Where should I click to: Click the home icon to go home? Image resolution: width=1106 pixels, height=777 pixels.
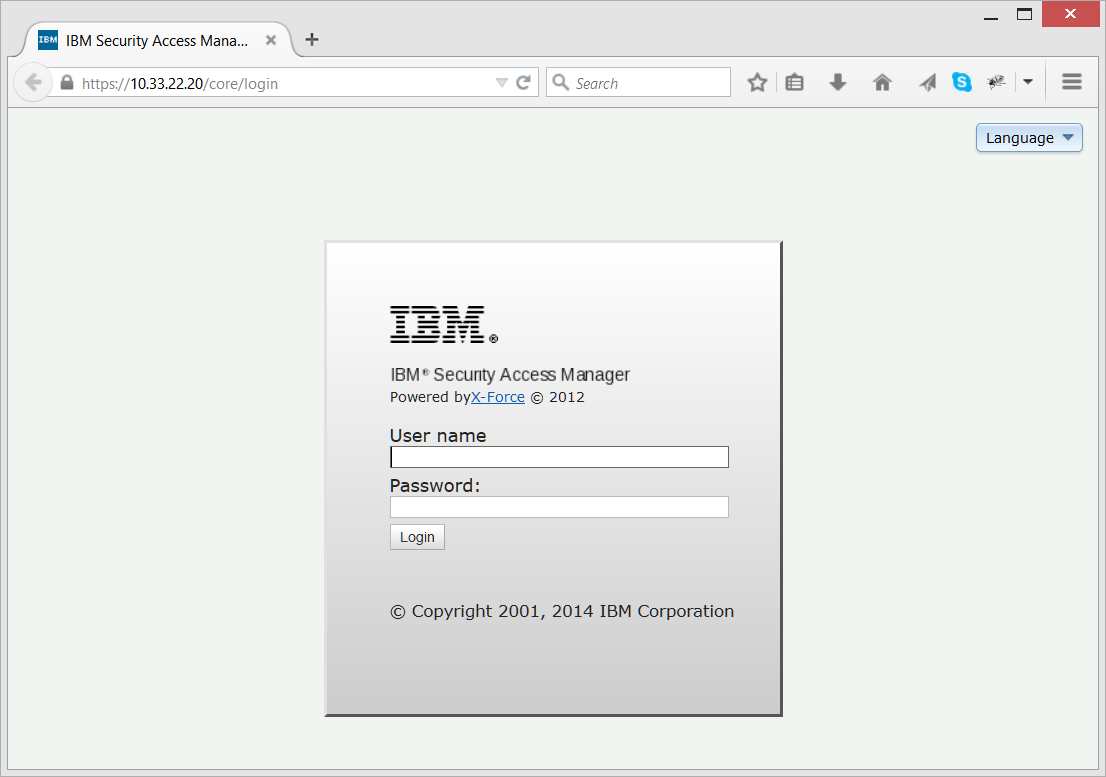click(x=882, y=81)
